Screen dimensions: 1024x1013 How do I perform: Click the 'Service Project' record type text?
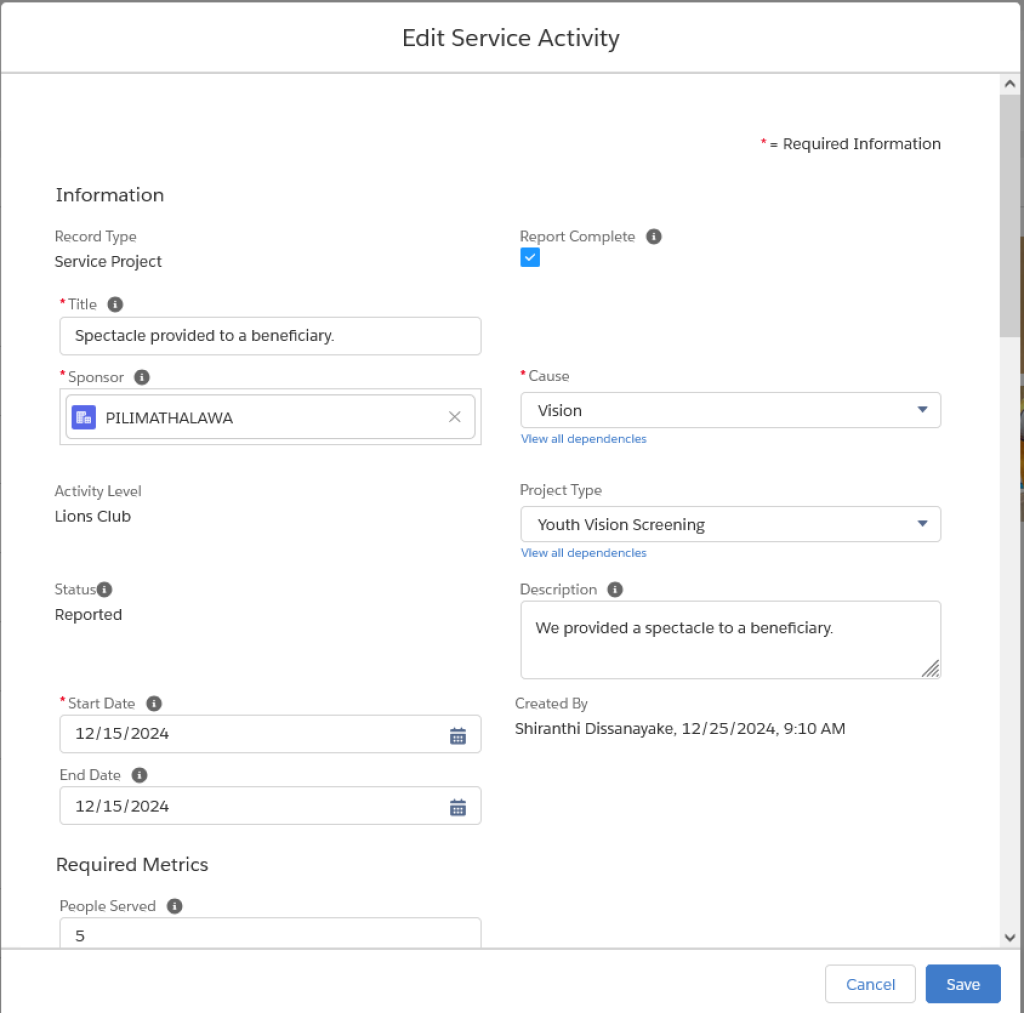108,261
